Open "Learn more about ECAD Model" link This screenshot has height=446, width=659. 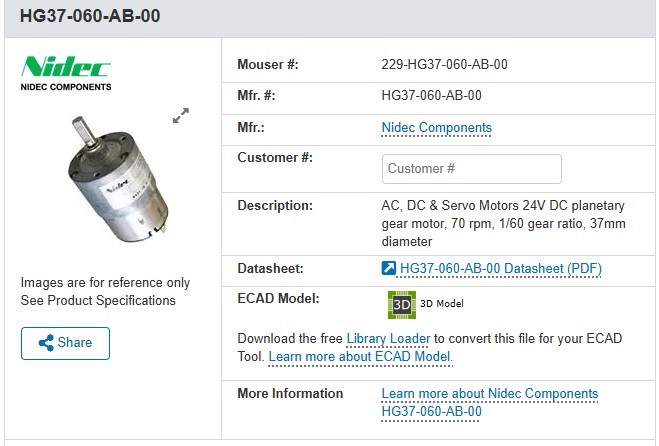coord(360,356)
